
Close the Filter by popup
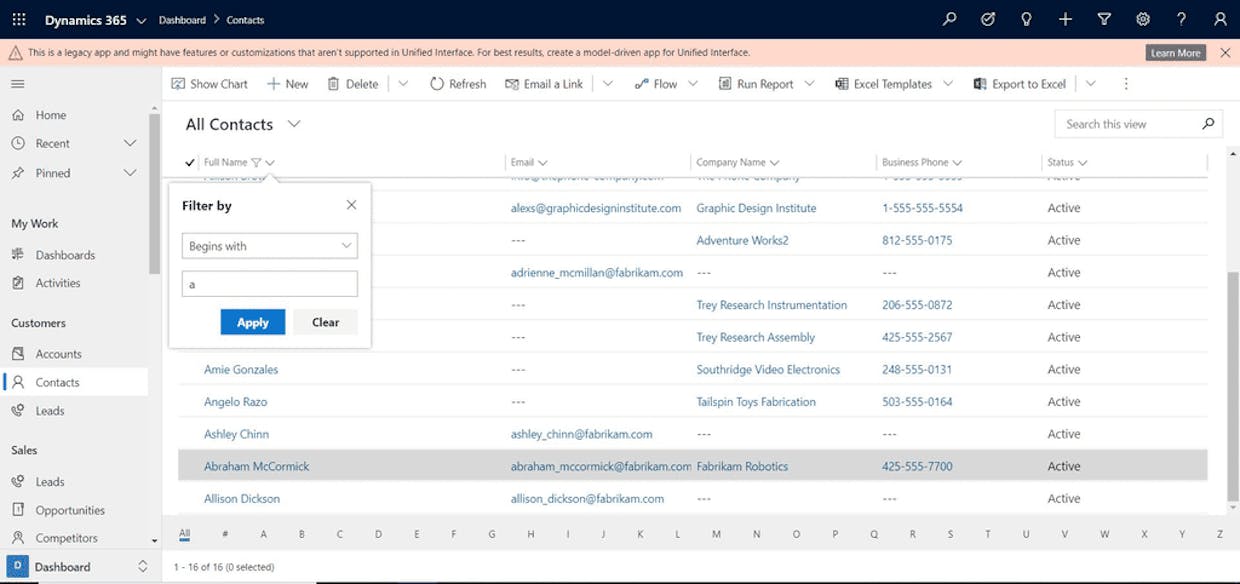click(x=351, y=205)
